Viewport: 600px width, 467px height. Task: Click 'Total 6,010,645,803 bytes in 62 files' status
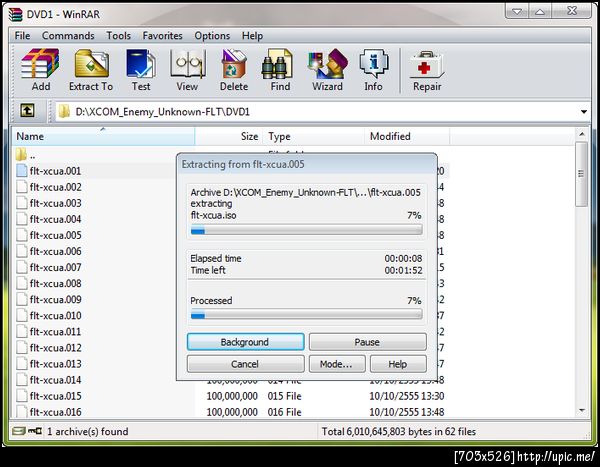[x=399, y=431]
